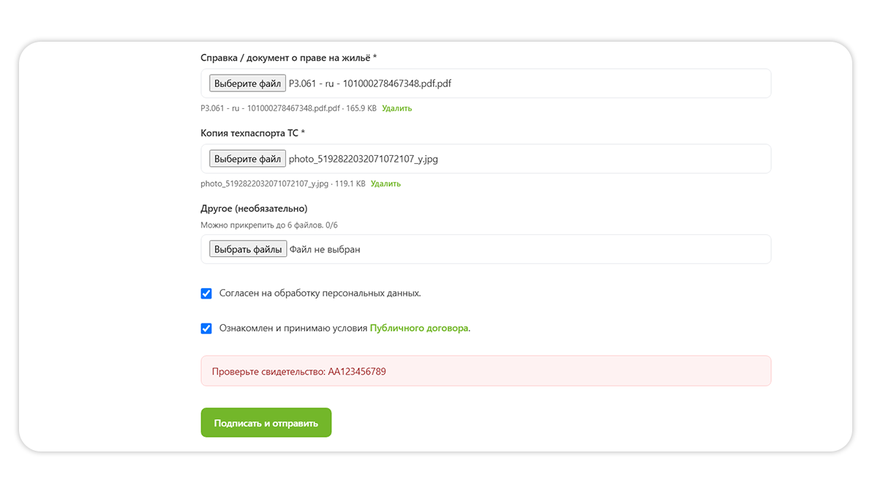Delete the uploaded P3.061 pdf file
Screen dimensions: 872x491
point(397,108)
